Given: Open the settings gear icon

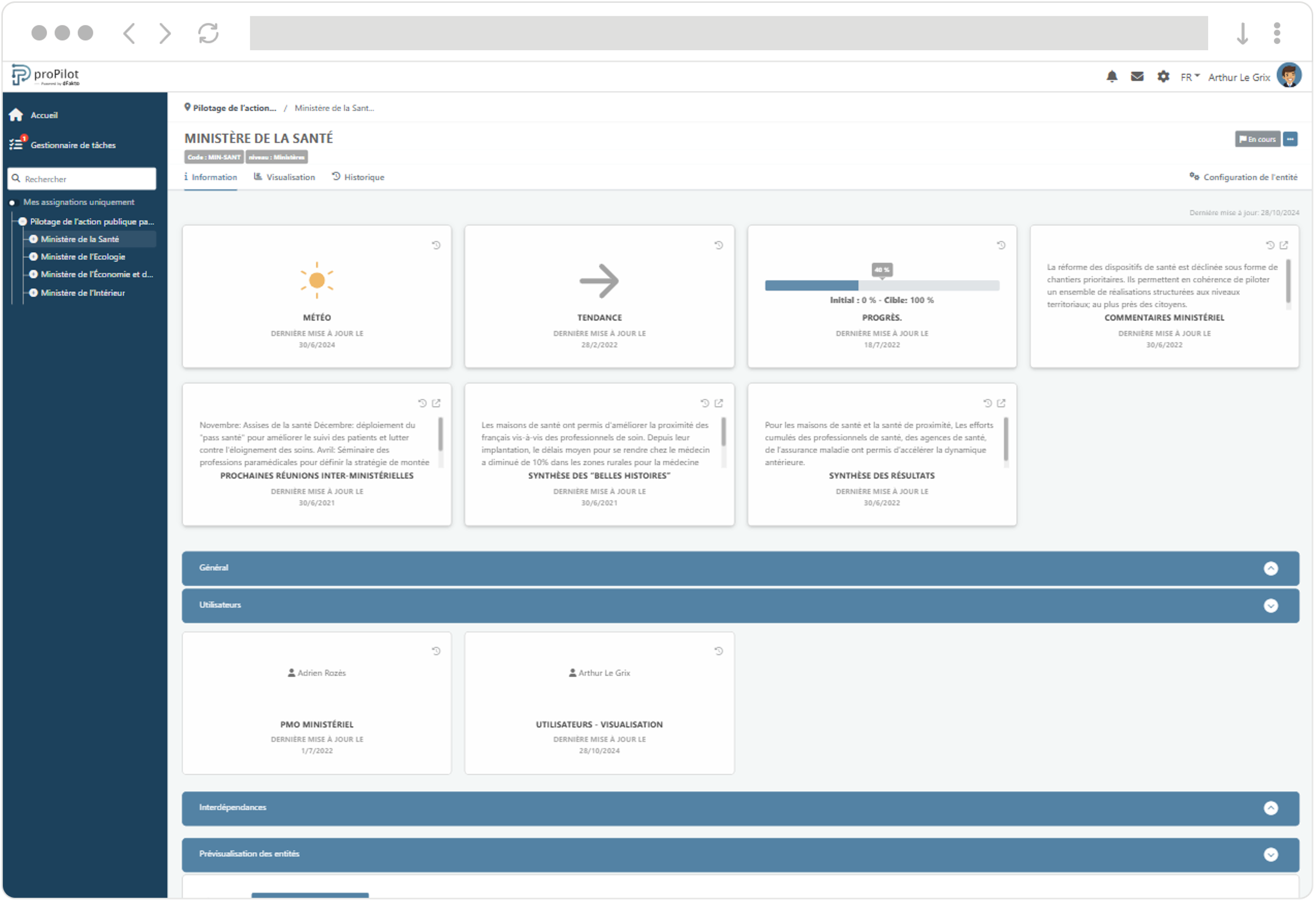Looking at the screenshot, I should [x=1163, y=76].
